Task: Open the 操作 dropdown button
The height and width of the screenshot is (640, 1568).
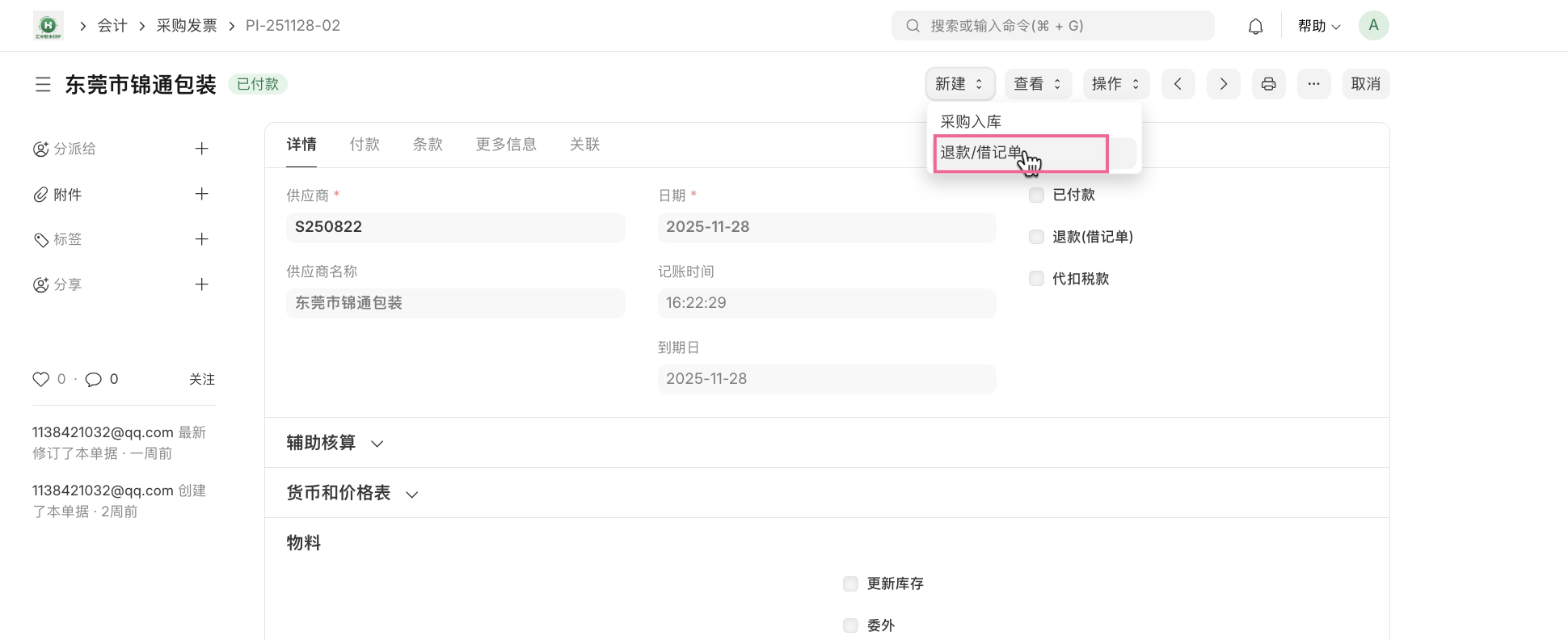Action: [x=1115, y=84]
